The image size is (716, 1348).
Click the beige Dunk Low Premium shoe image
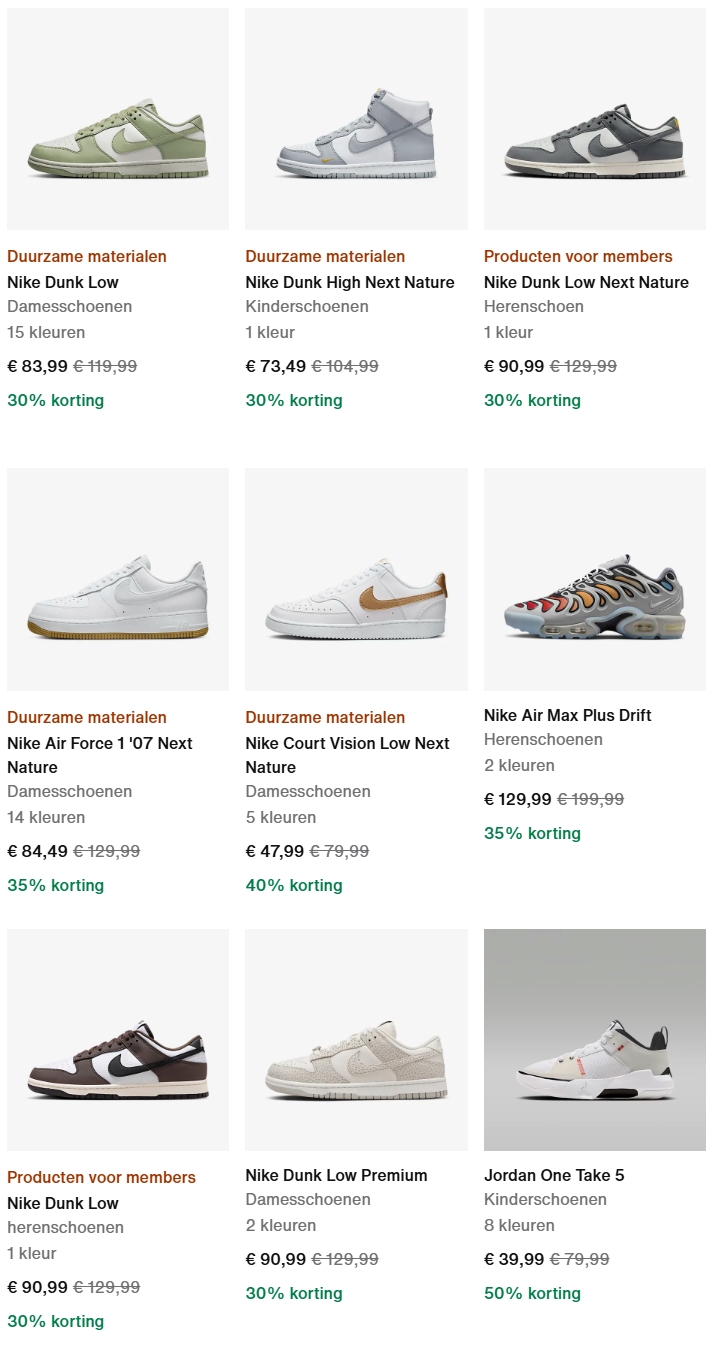click(356, 1040)
